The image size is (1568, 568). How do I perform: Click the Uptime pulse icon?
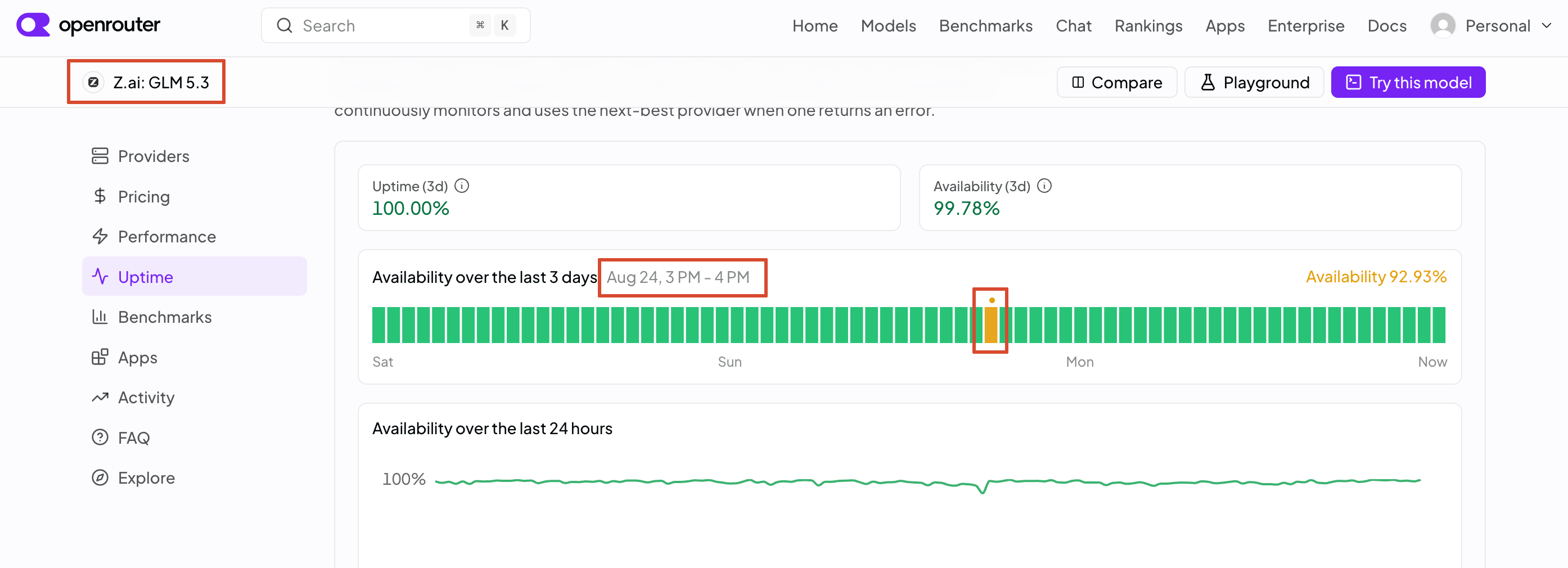(x=100, y=276)
